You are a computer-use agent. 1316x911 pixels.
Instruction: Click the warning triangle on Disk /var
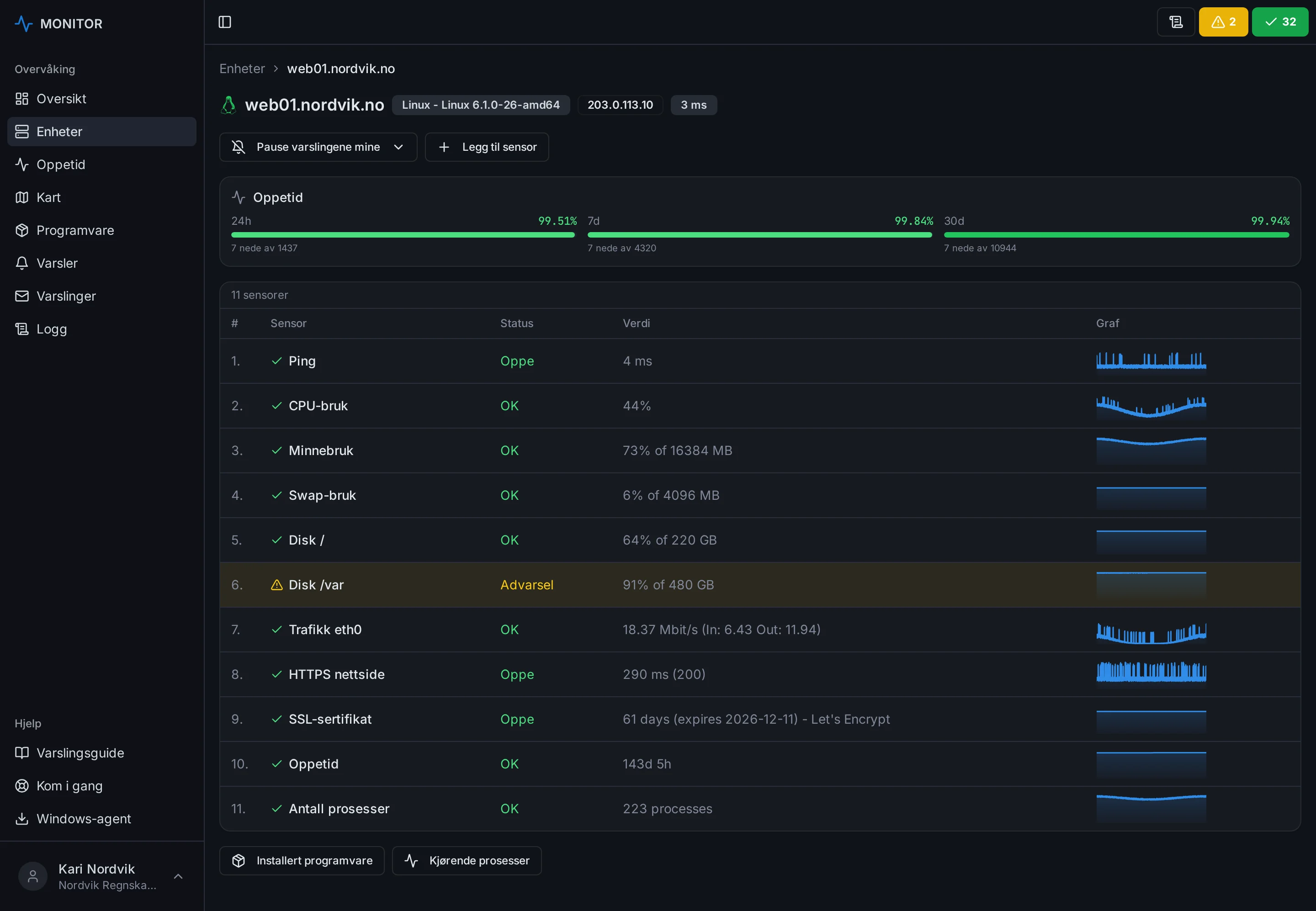276,584
